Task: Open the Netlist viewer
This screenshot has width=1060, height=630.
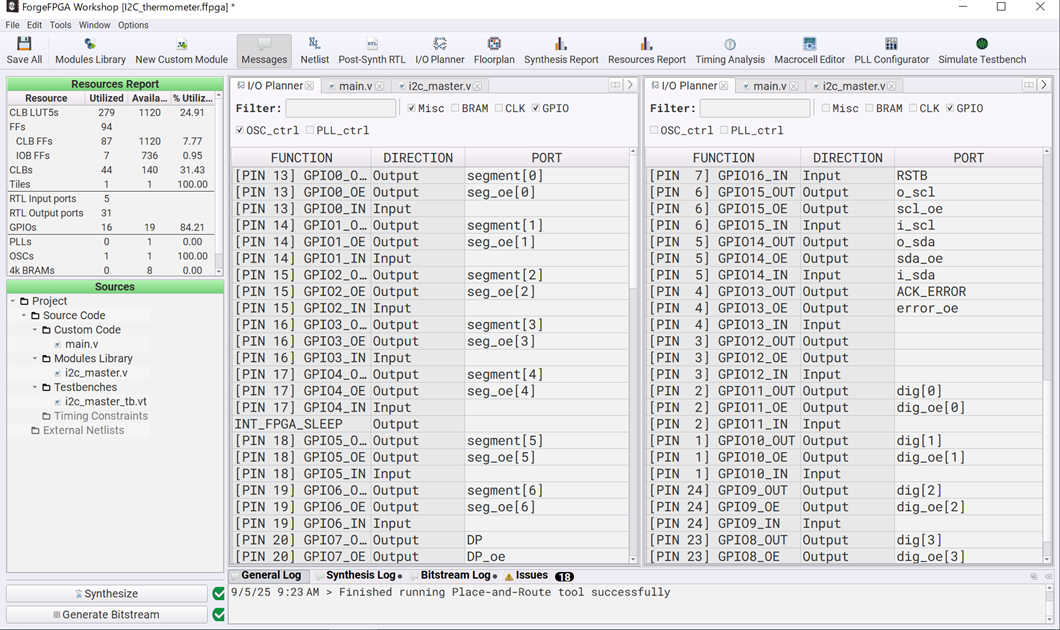Action: click(314, 51)
